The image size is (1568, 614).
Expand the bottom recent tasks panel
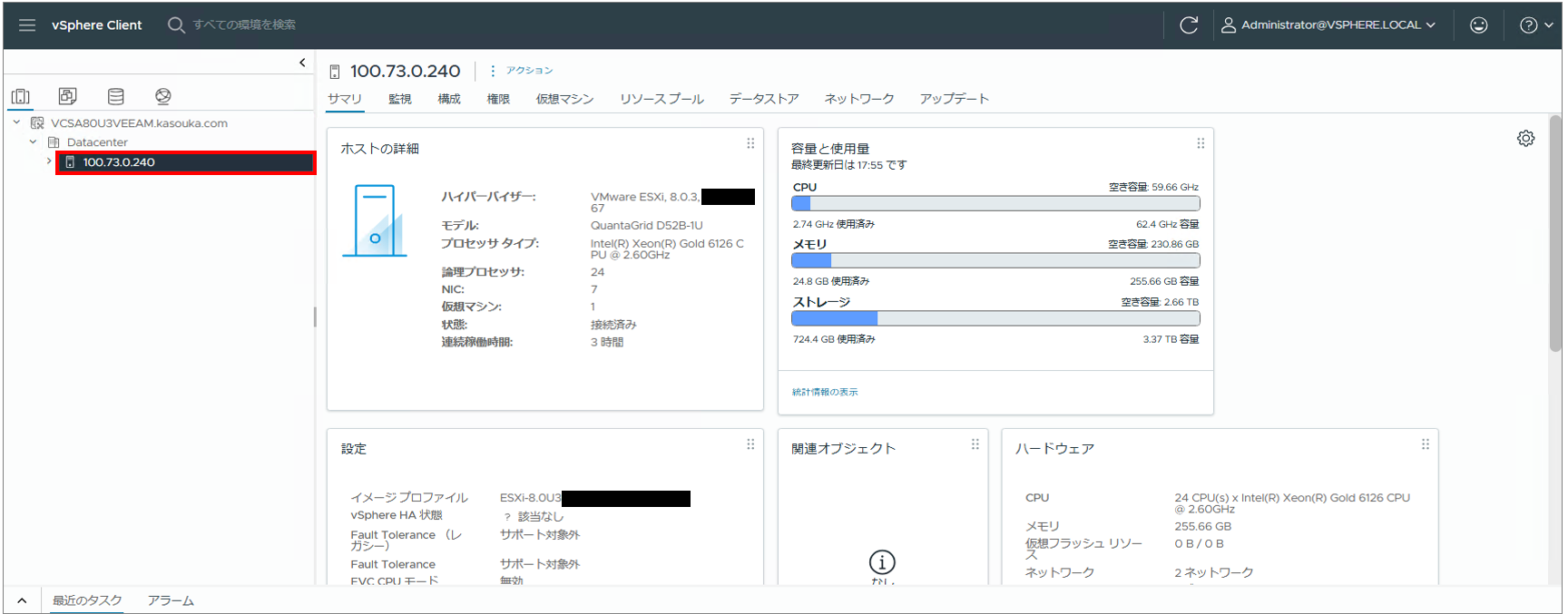click(22, 600)
